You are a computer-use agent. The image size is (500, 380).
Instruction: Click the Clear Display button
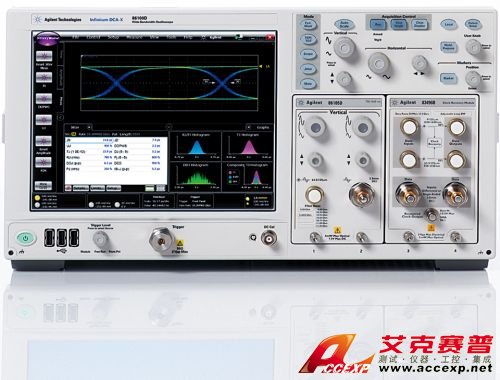[x=420, y=24]
